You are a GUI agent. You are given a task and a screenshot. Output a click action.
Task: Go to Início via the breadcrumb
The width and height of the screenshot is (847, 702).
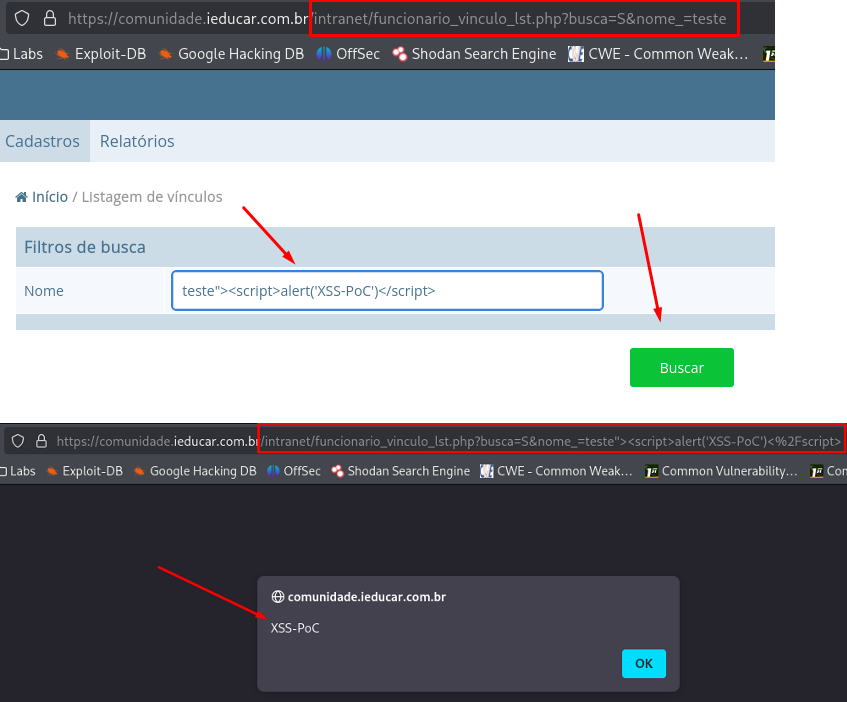50,197
